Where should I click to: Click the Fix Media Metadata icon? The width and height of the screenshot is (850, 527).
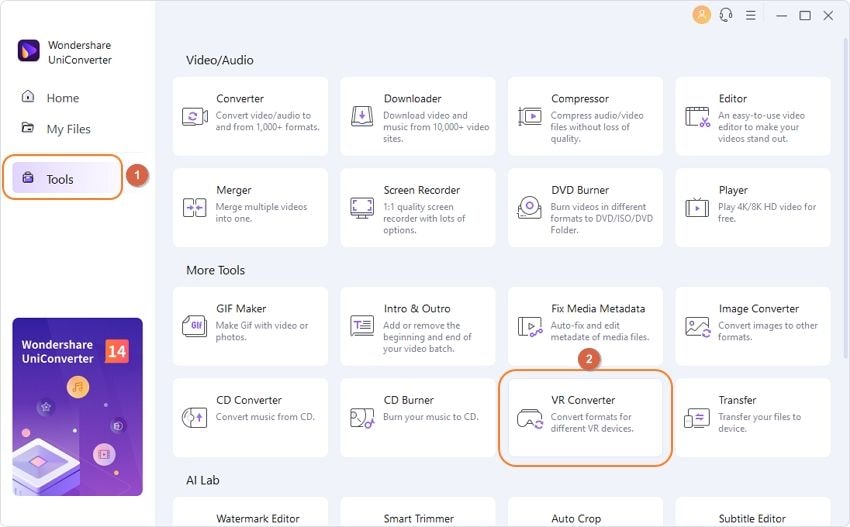(x=530, y=326)
